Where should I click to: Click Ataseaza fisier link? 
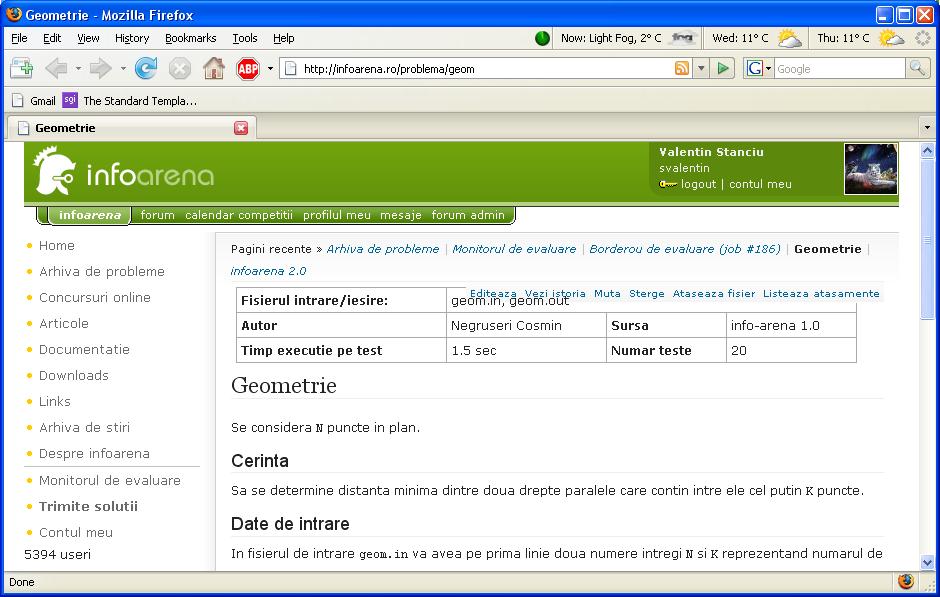[x=714, y=293]
